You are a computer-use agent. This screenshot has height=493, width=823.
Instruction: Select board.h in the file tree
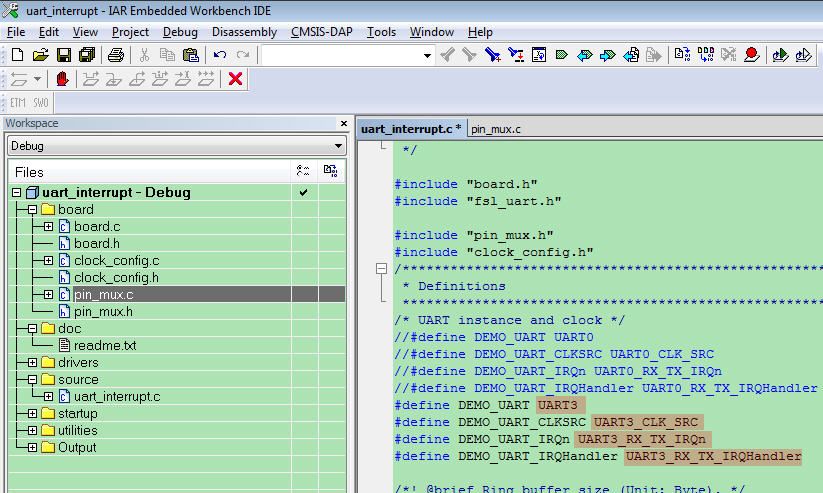pos(97,244)
